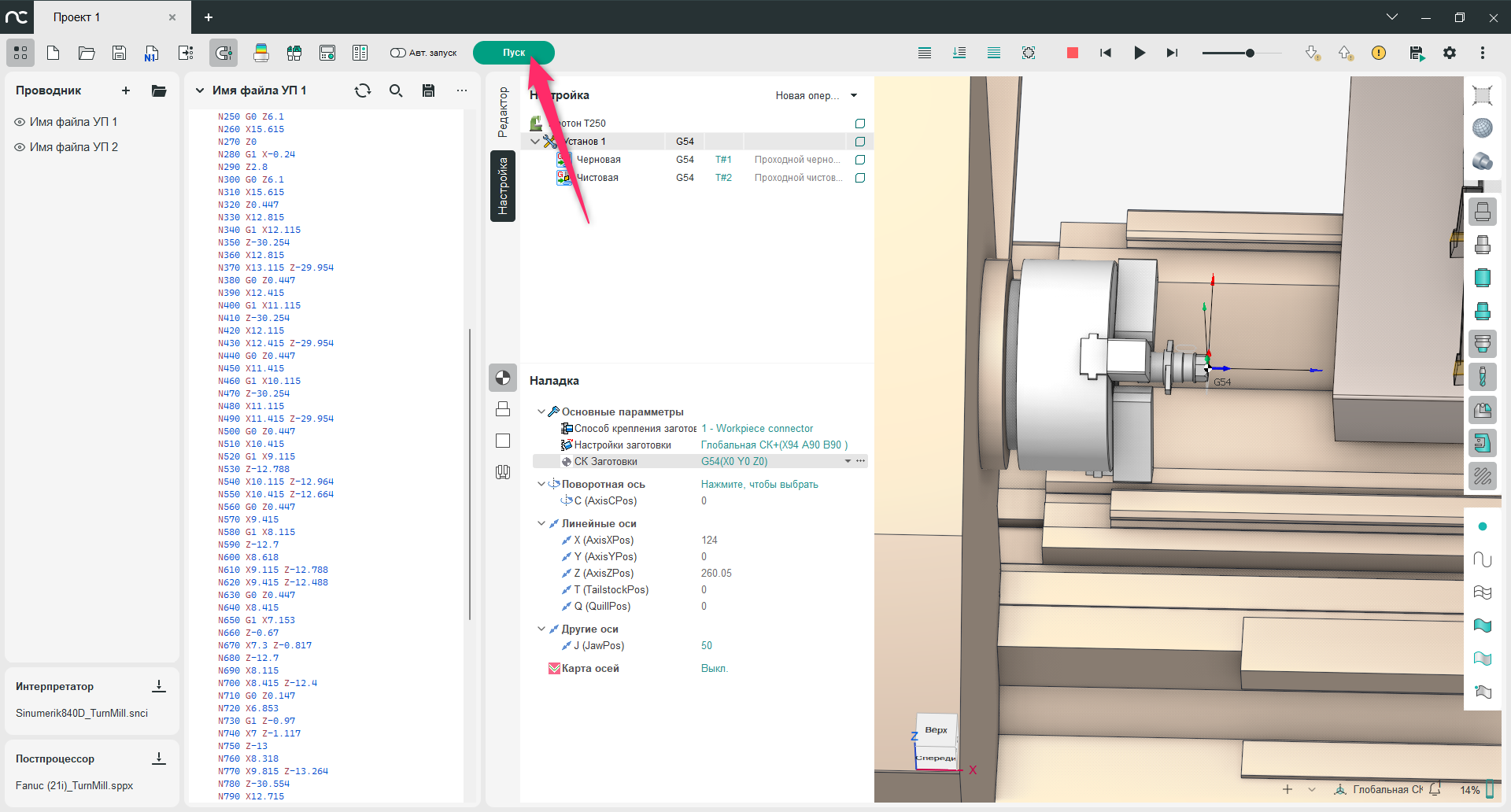Open the settings gear in toolbar
The height and width of the screenshot is (812, 1511).
[1449, 53]
